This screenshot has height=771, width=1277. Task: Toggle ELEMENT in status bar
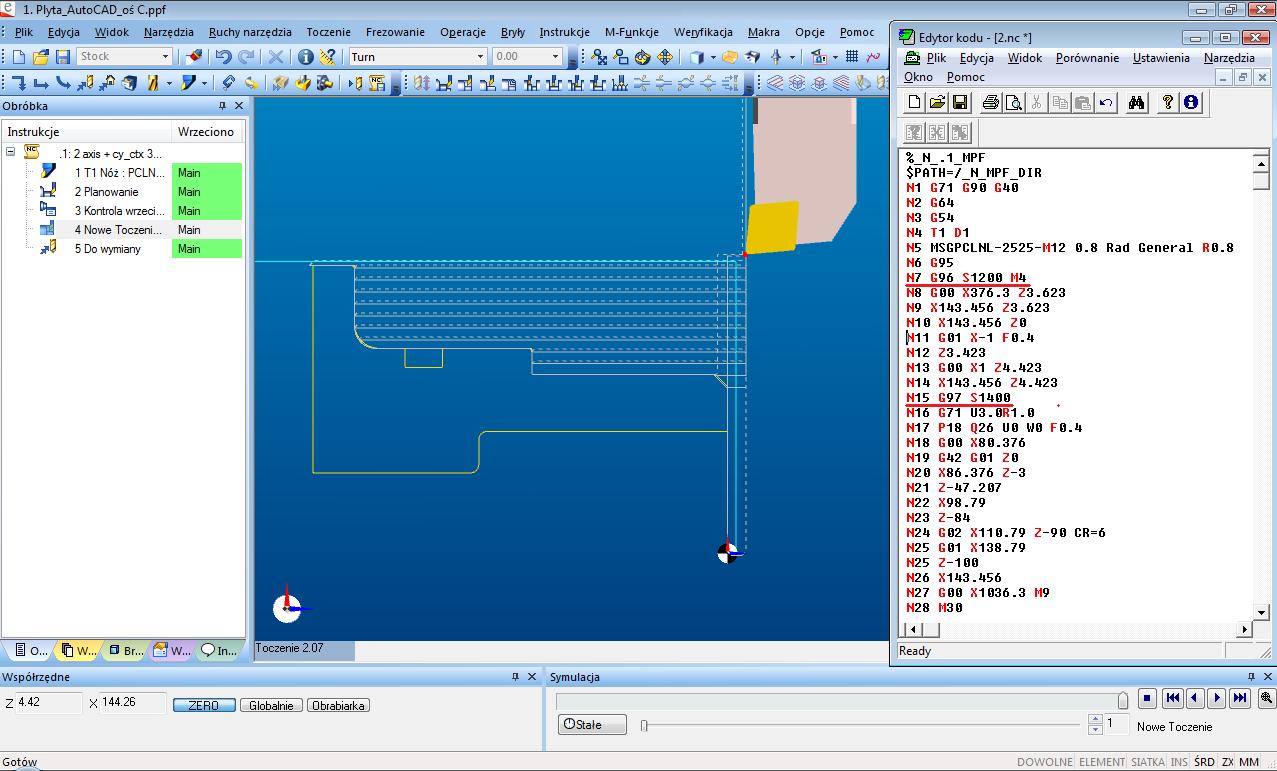coord(1101,762)
